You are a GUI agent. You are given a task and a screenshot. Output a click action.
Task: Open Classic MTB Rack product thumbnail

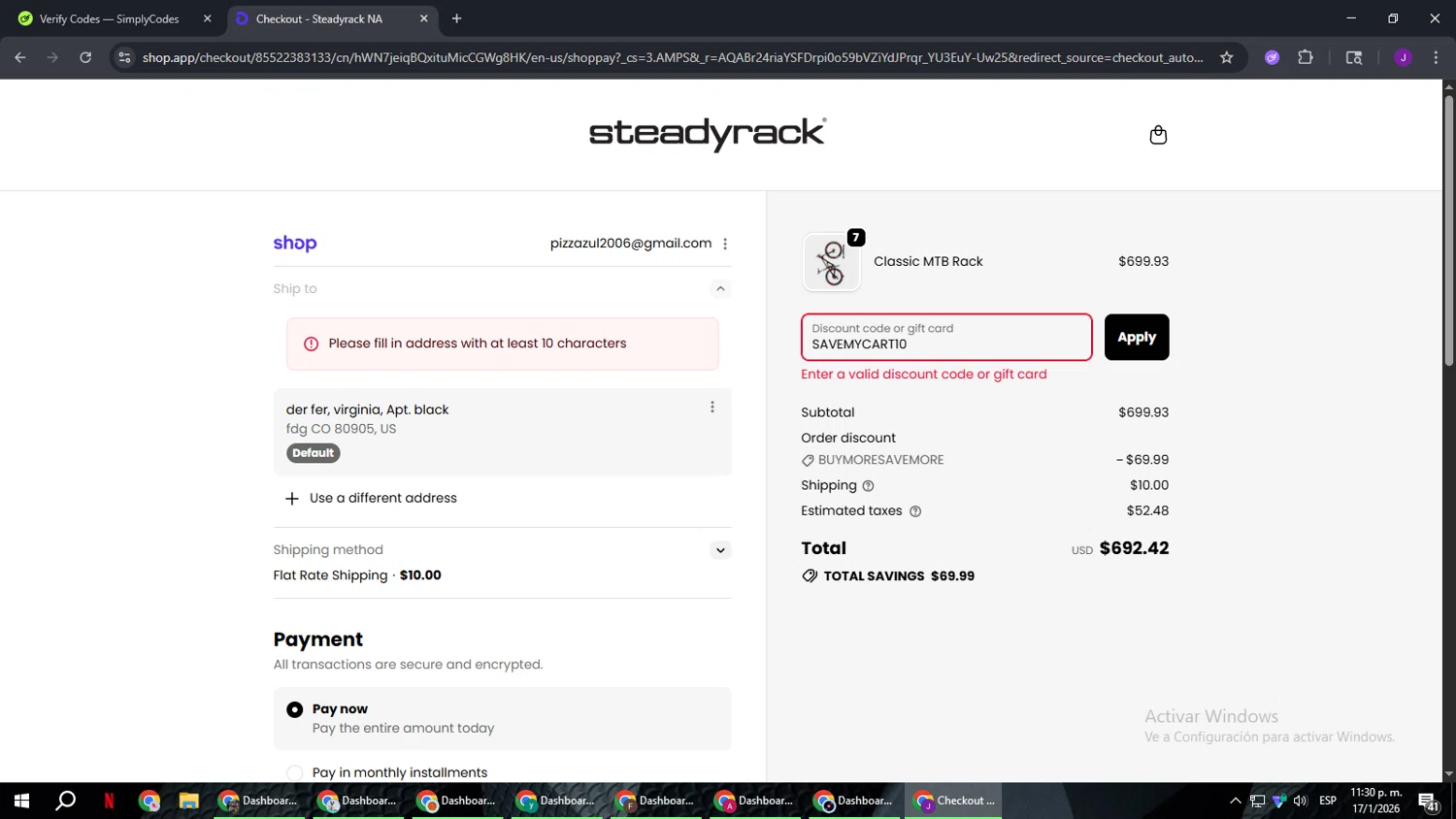coord(831,262)
